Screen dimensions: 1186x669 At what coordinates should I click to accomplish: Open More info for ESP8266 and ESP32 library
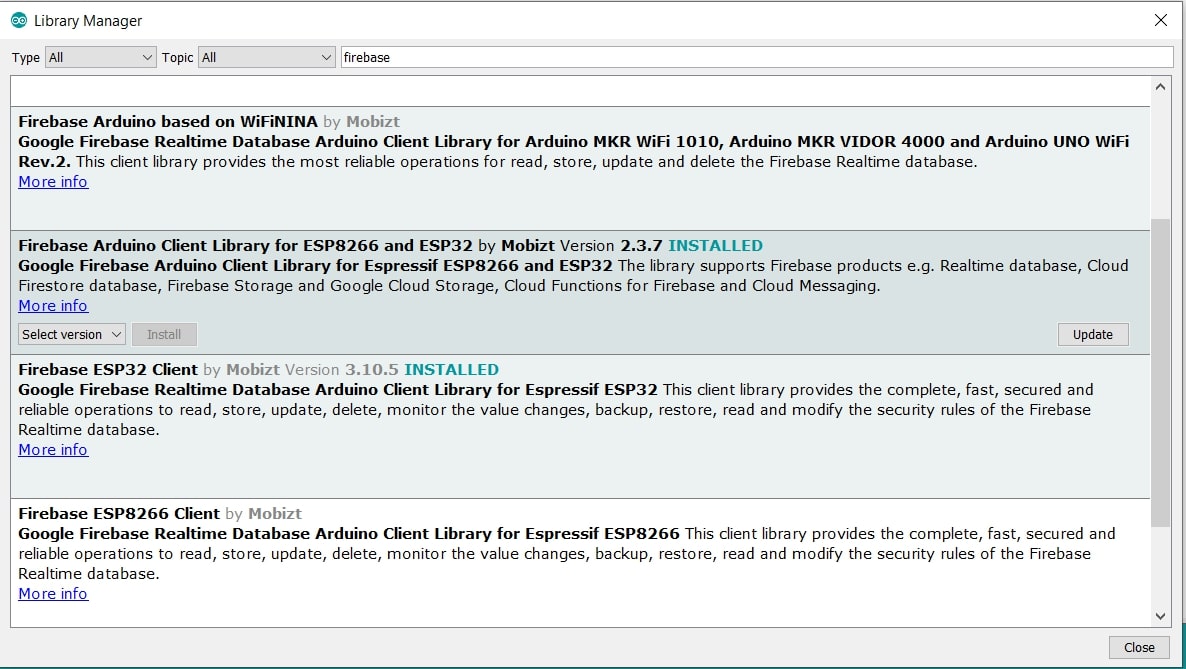click(53, 306)
